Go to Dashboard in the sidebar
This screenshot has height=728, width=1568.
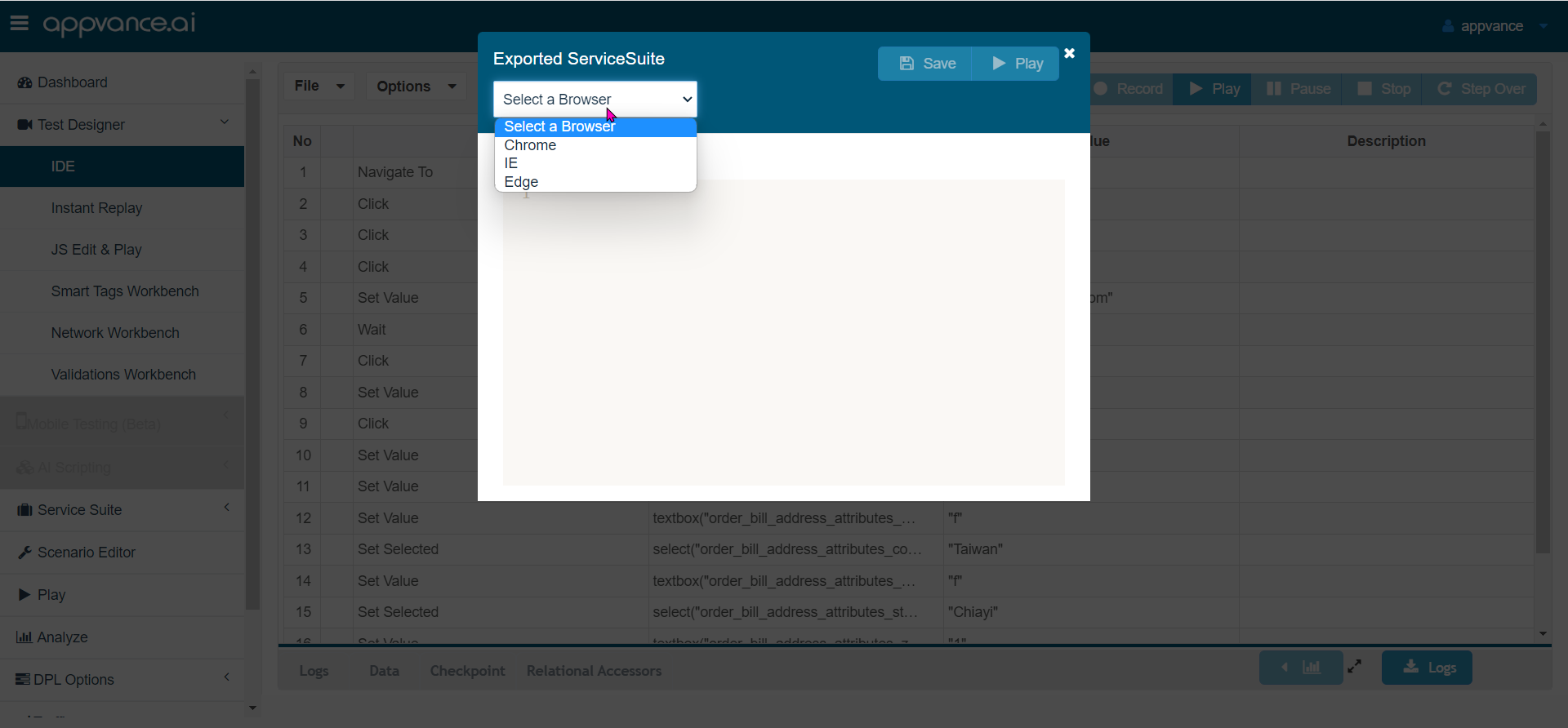[72, 82]
